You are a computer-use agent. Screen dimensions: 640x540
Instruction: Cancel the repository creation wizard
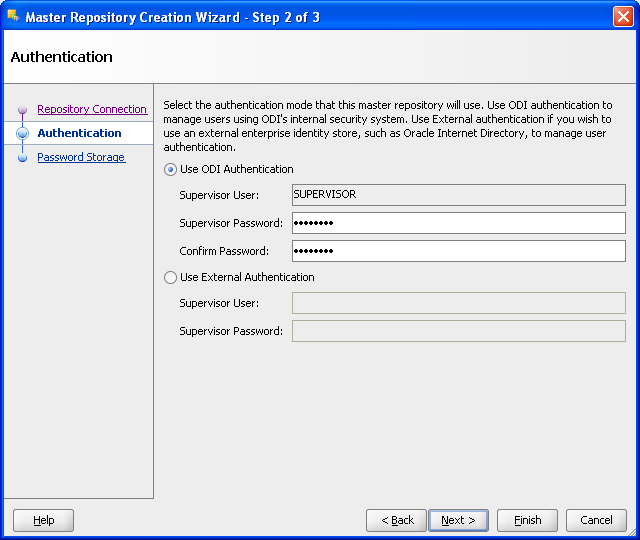(596, 520)
